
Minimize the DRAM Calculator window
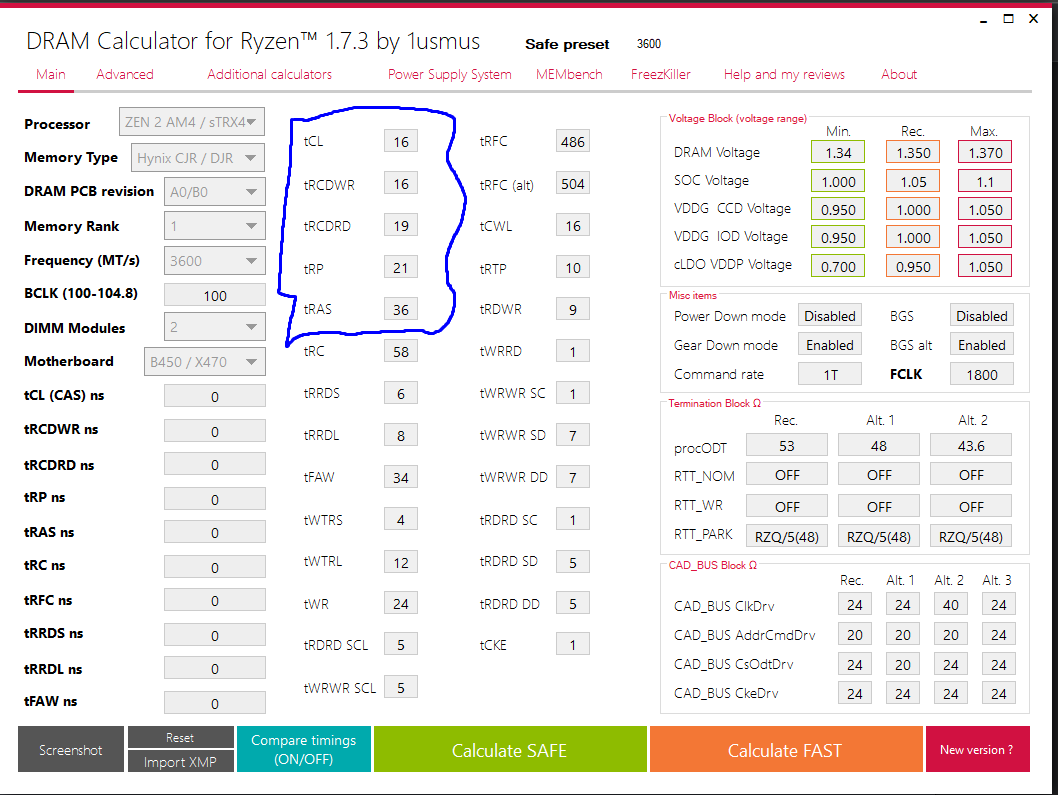coord(983,20)
